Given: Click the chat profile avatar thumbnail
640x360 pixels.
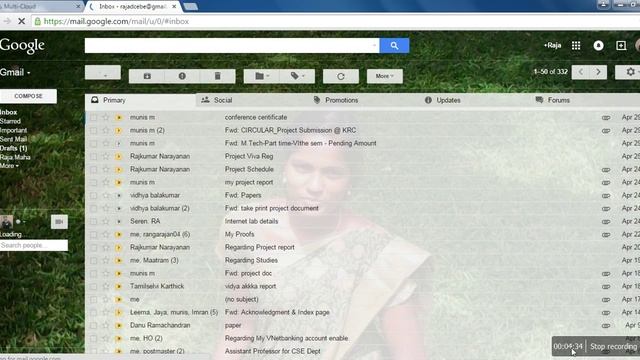Looking at the screenshot, I should point(7,222).
